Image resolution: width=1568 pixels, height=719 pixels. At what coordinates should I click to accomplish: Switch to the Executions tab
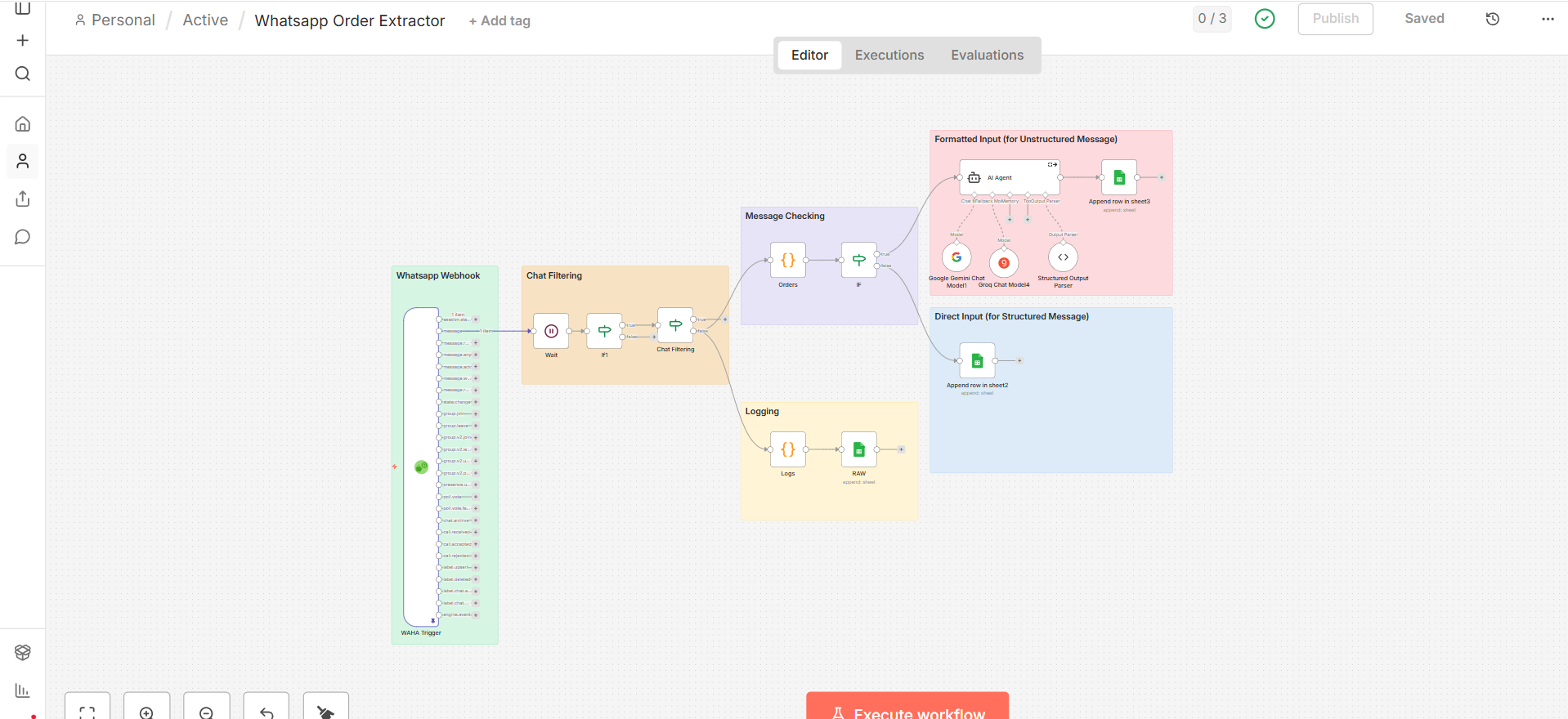[x=889, y=55]
